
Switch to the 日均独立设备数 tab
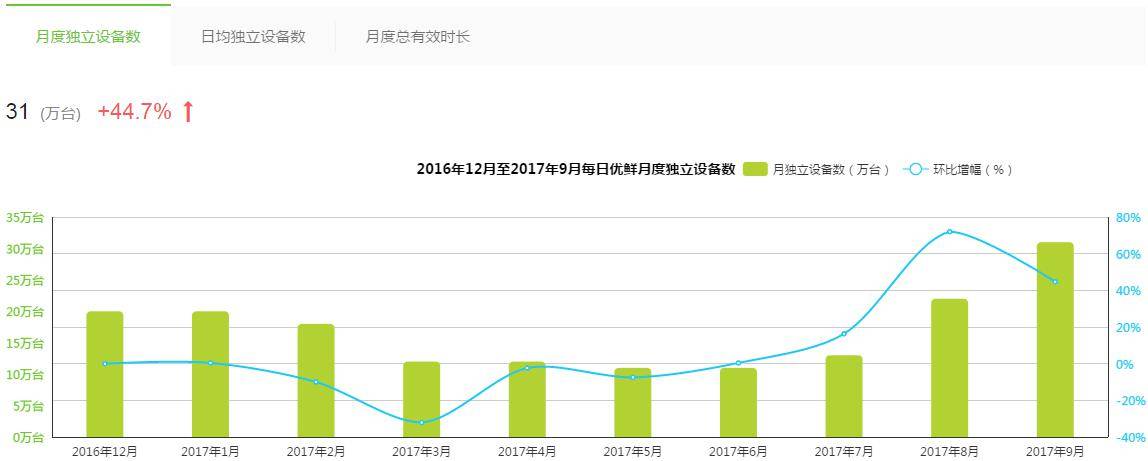253,37
